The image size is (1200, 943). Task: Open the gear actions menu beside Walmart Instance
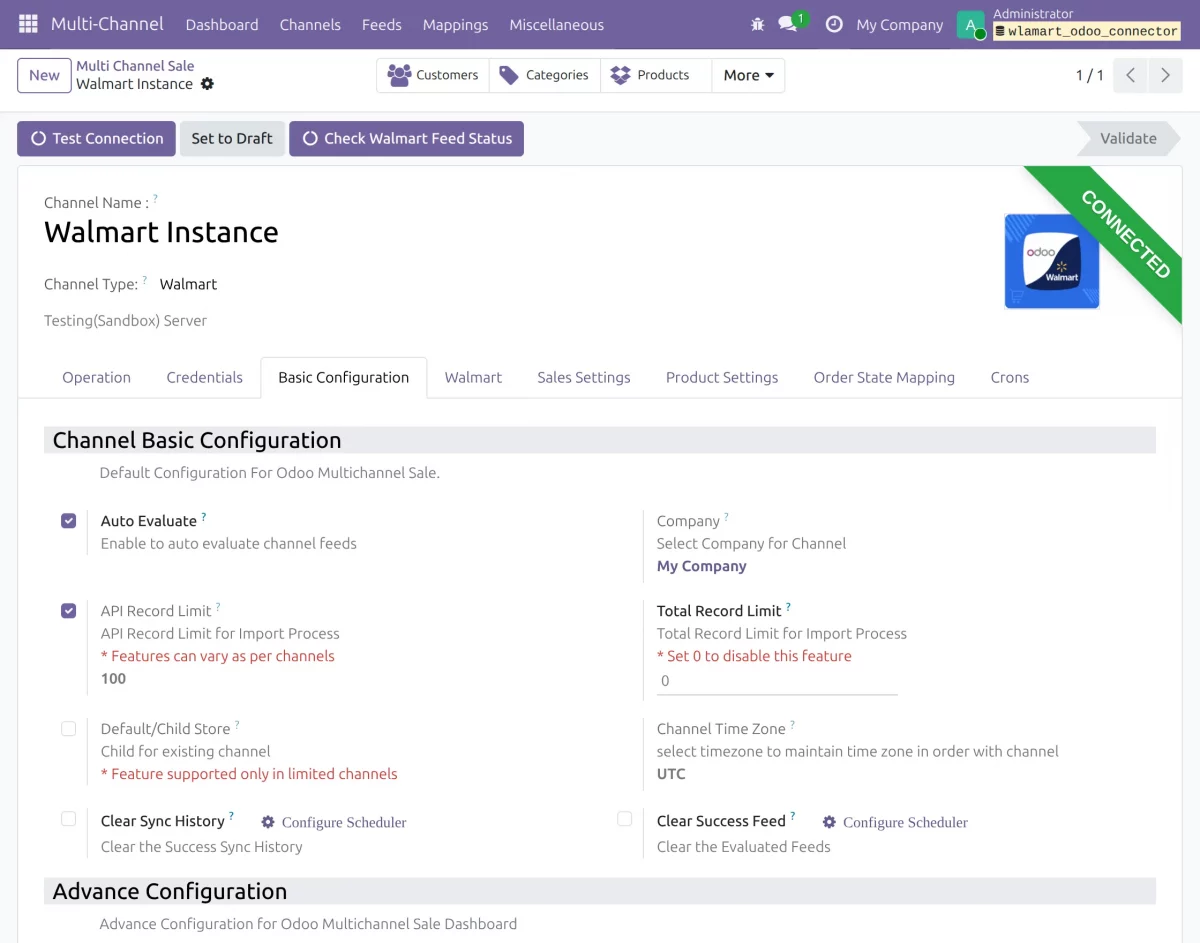tap(207, 84)
